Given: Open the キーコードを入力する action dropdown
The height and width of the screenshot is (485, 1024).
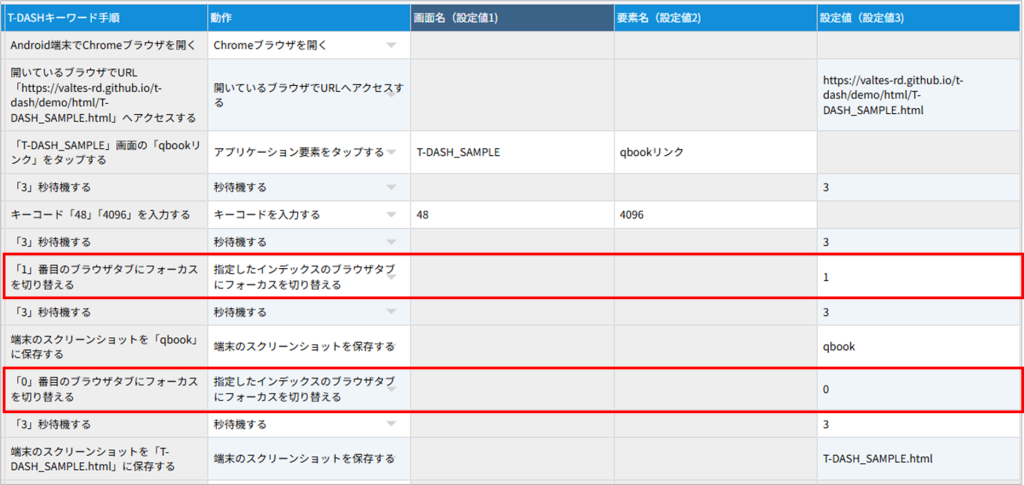Looking at the screenshot, I should [x=391, y=215].
